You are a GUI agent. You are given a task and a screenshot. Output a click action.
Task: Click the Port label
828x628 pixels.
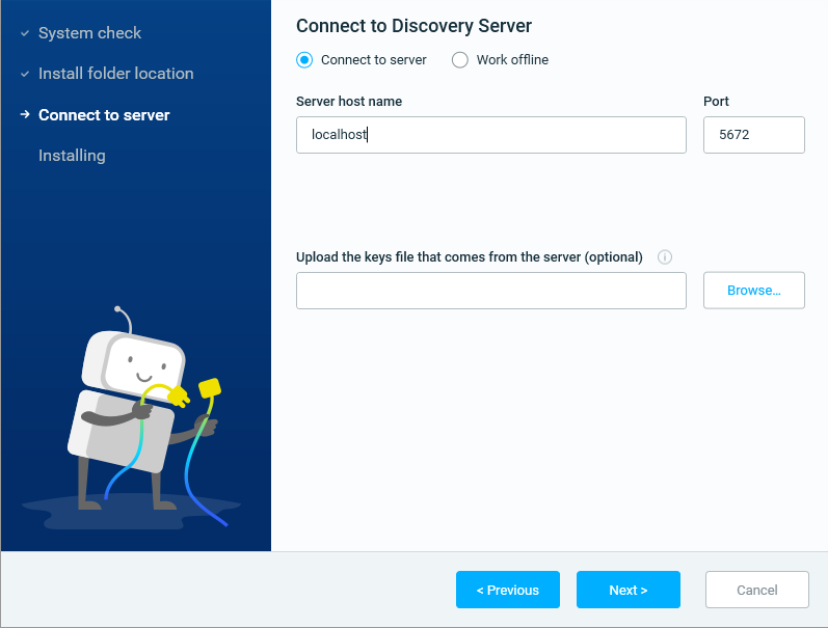[x=716, y=101]
